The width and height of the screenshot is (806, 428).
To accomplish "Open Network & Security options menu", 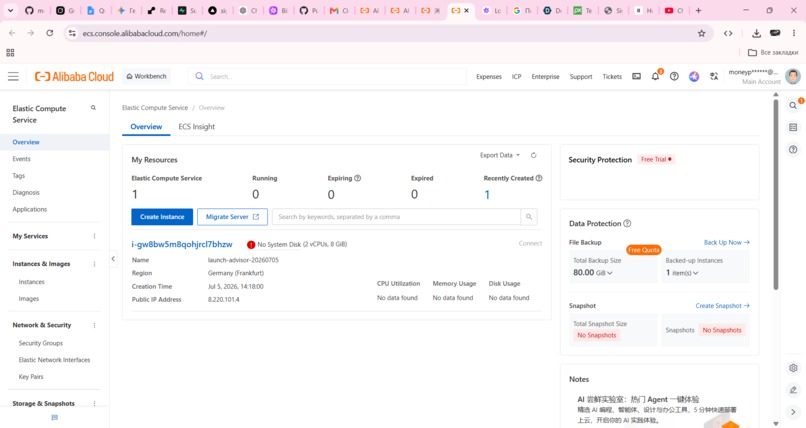I will [x=94, y=325].
